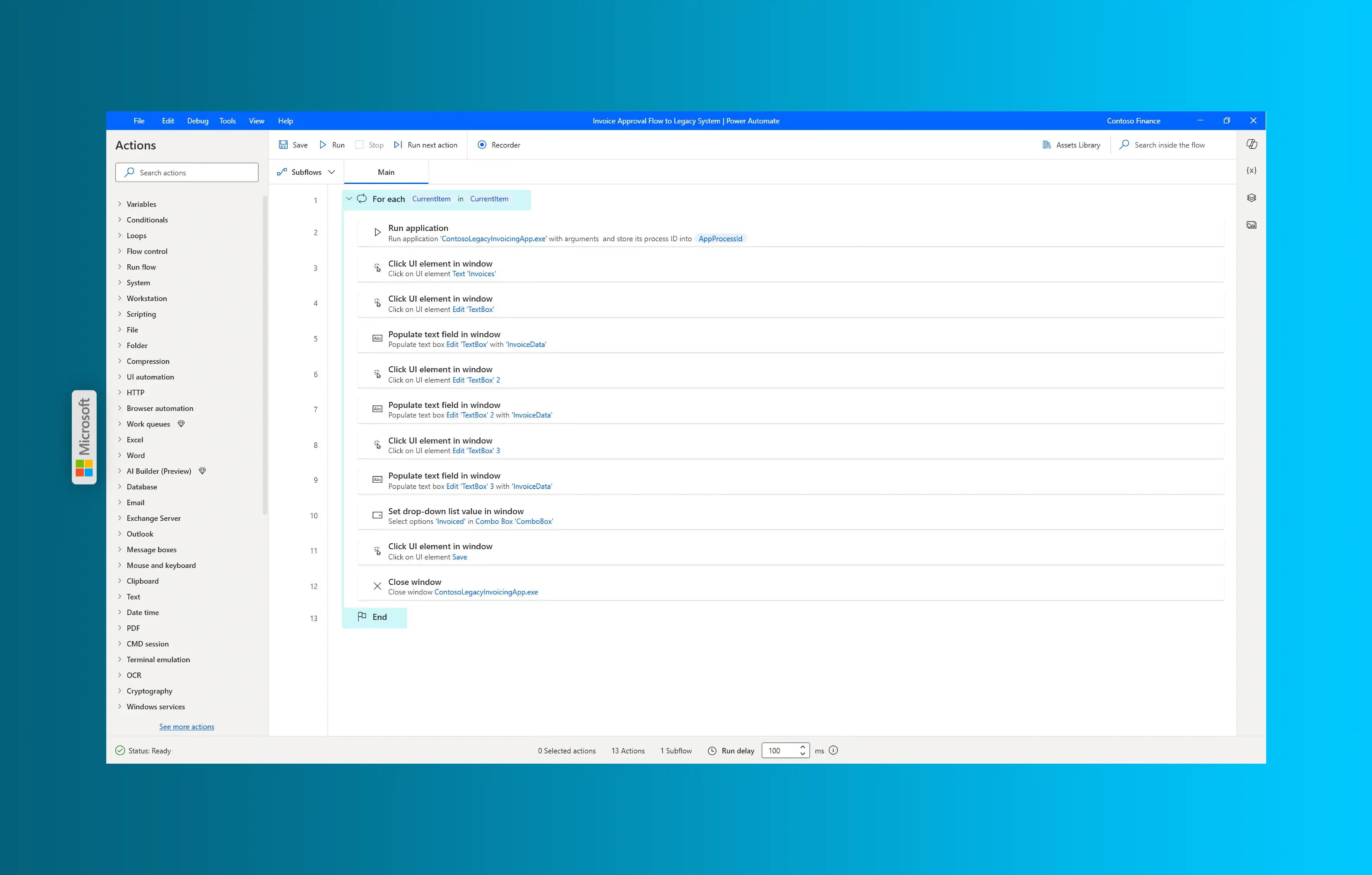
Task: Save the flow using the Save icon
Action: (x=292, y=145)
